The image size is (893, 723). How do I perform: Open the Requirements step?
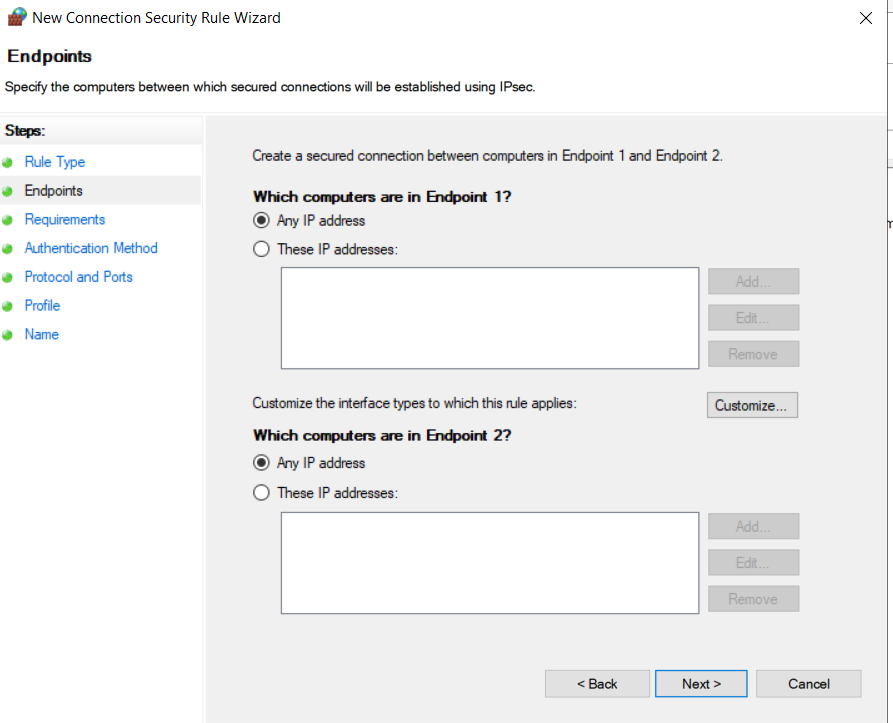(65, 220)
